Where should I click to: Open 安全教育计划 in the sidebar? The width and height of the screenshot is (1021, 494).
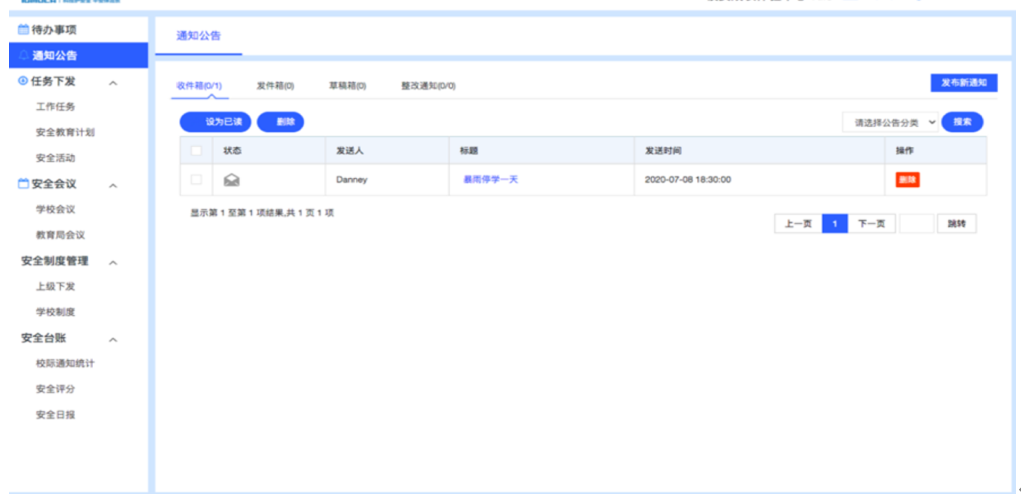coord(65,132)
